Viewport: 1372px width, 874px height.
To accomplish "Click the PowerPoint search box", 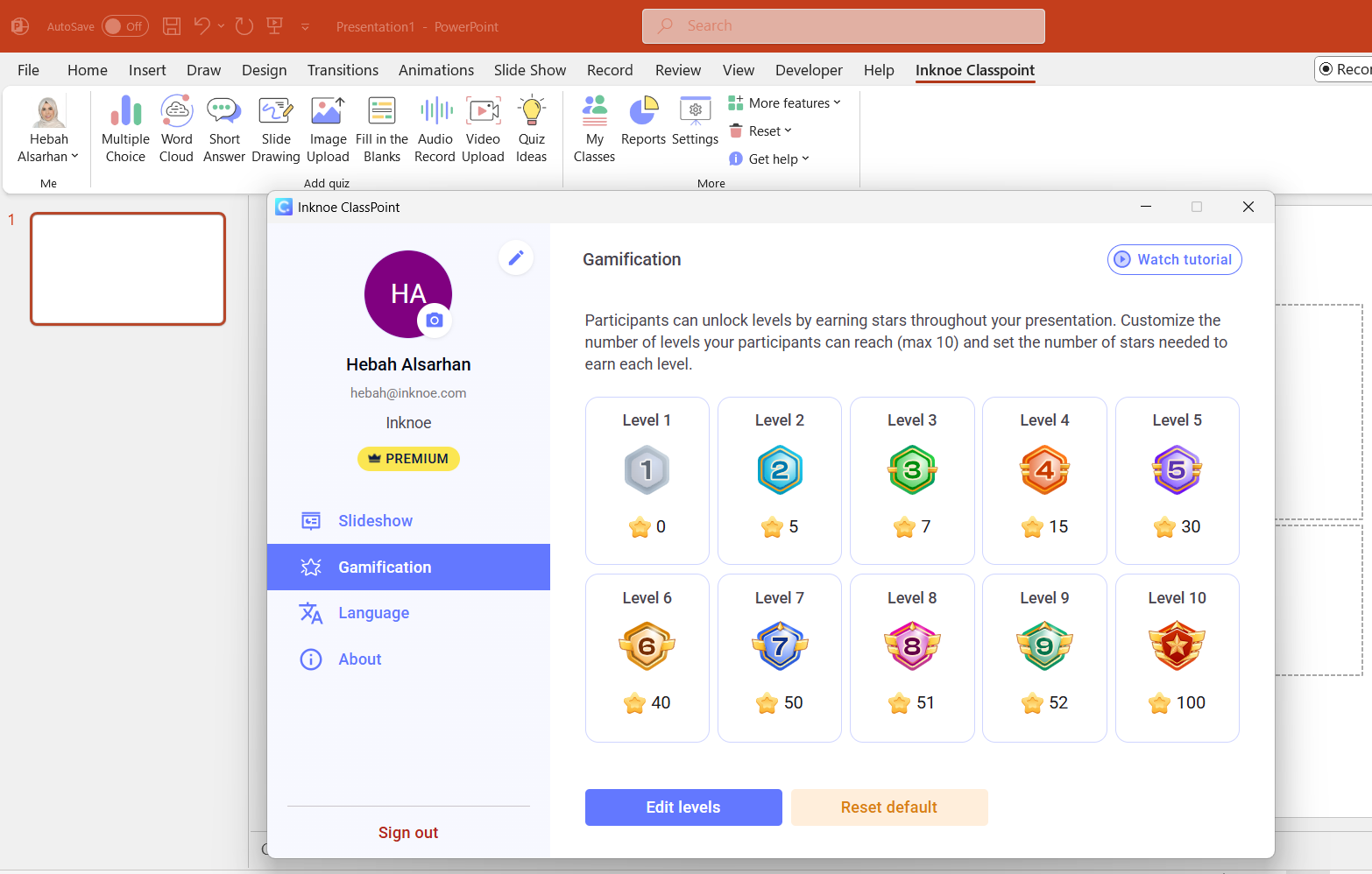I will pyautogui.click(x=844, y=26).
